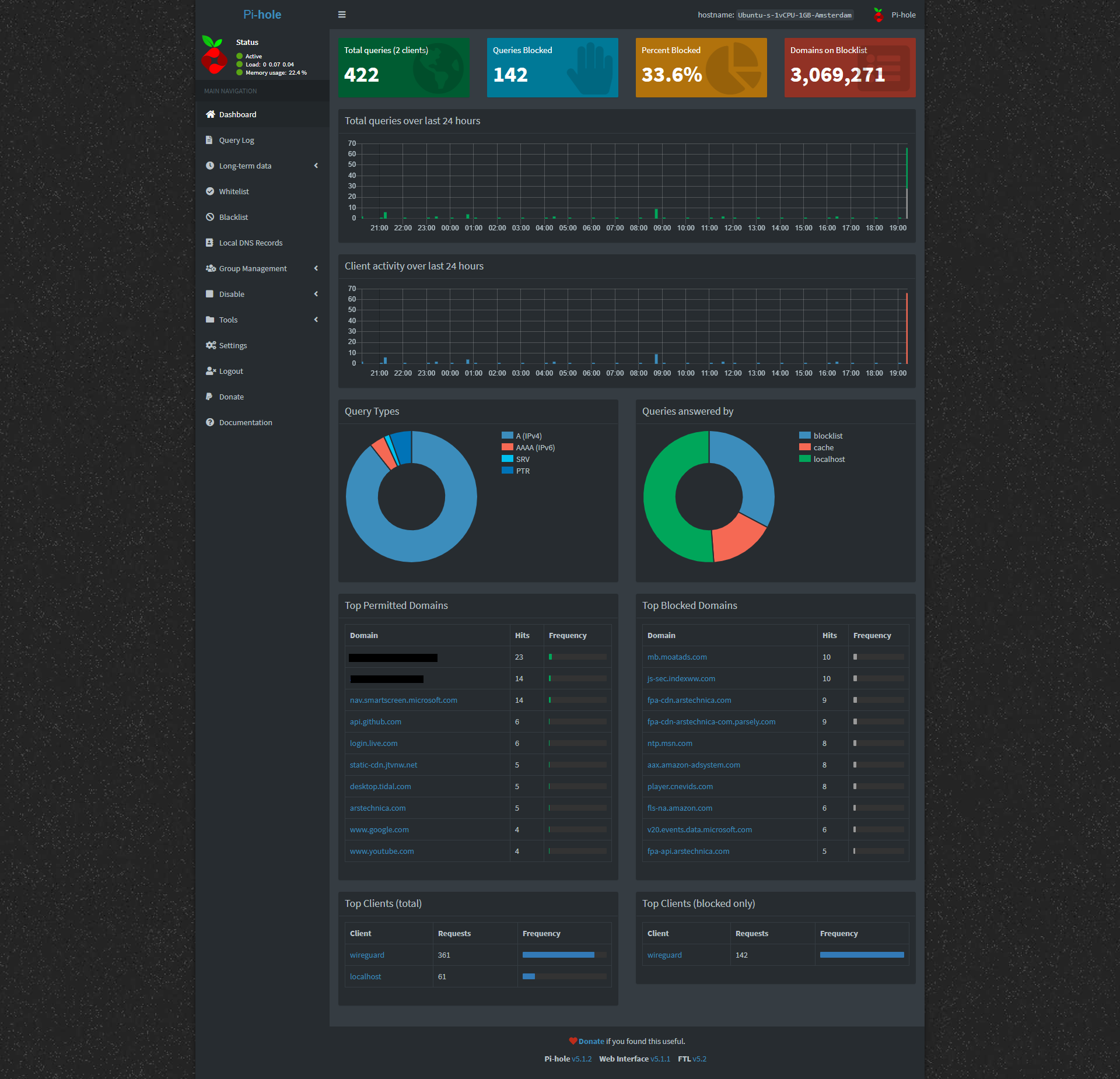Expand the Disable menu chevron
The width and height of the screenshot is (1120, 1079).
pos(316,294)
